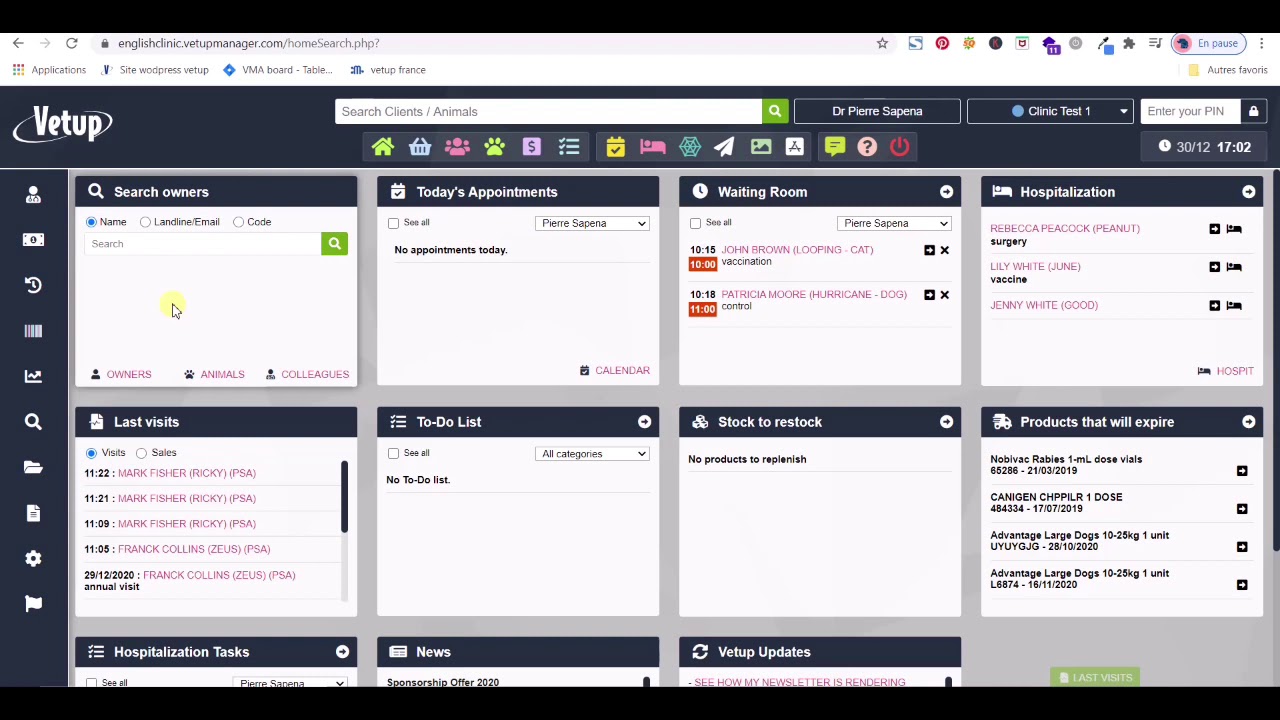Open VMA board bookmark
1280x720 pixels.
click(278, 70)
